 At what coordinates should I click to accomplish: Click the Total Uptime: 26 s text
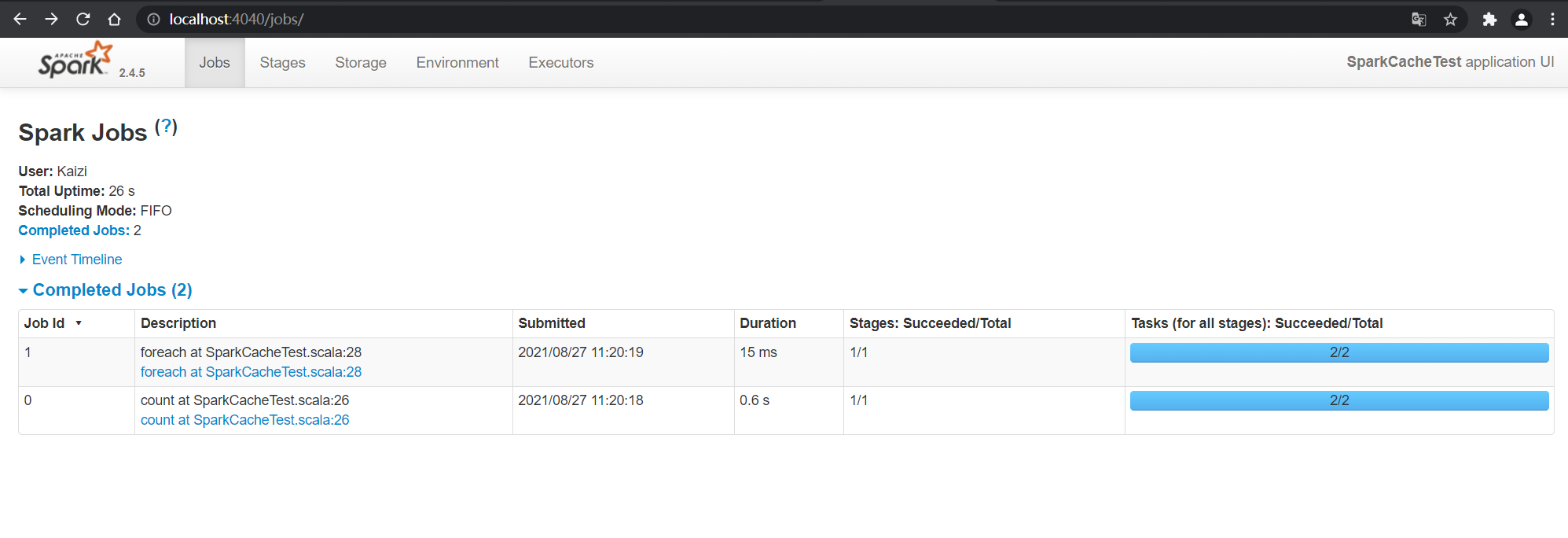click(x=77, y=191)
